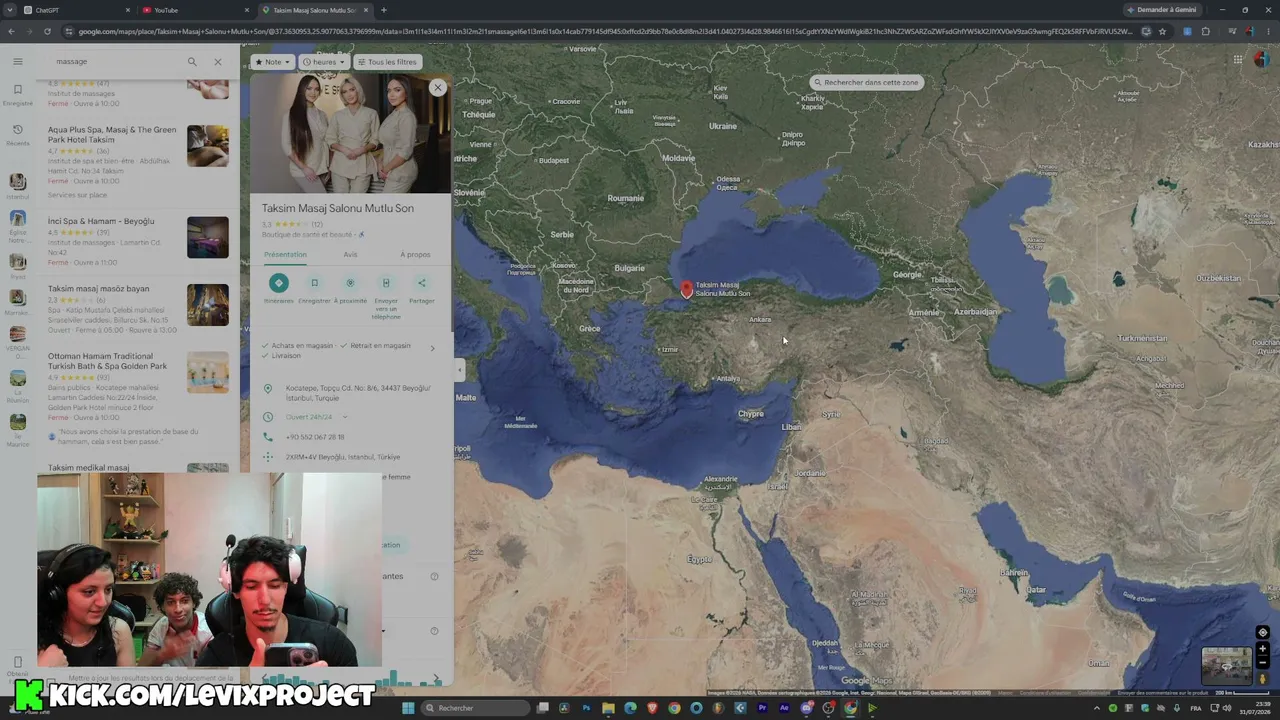Open the Chrome extensions puzzle icon

pos(1206,31)
